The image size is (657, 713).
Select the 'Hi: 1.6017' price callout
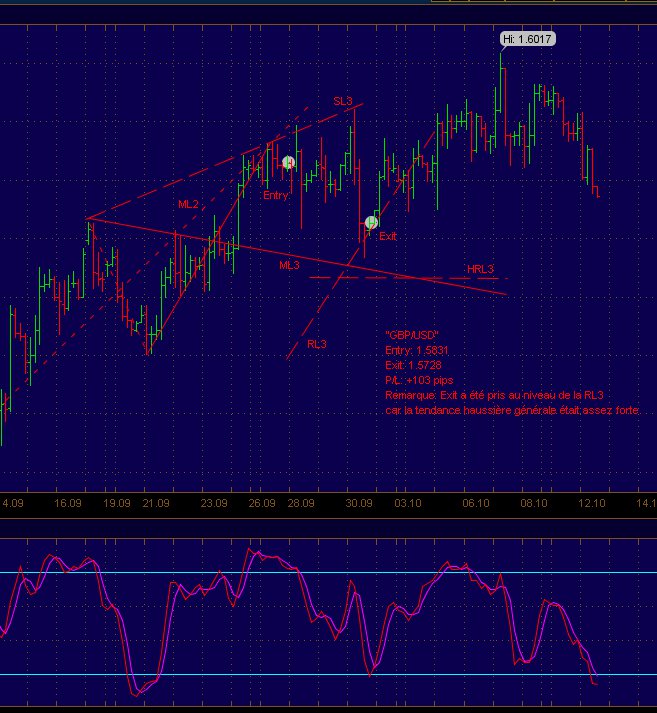pos(527,39)
